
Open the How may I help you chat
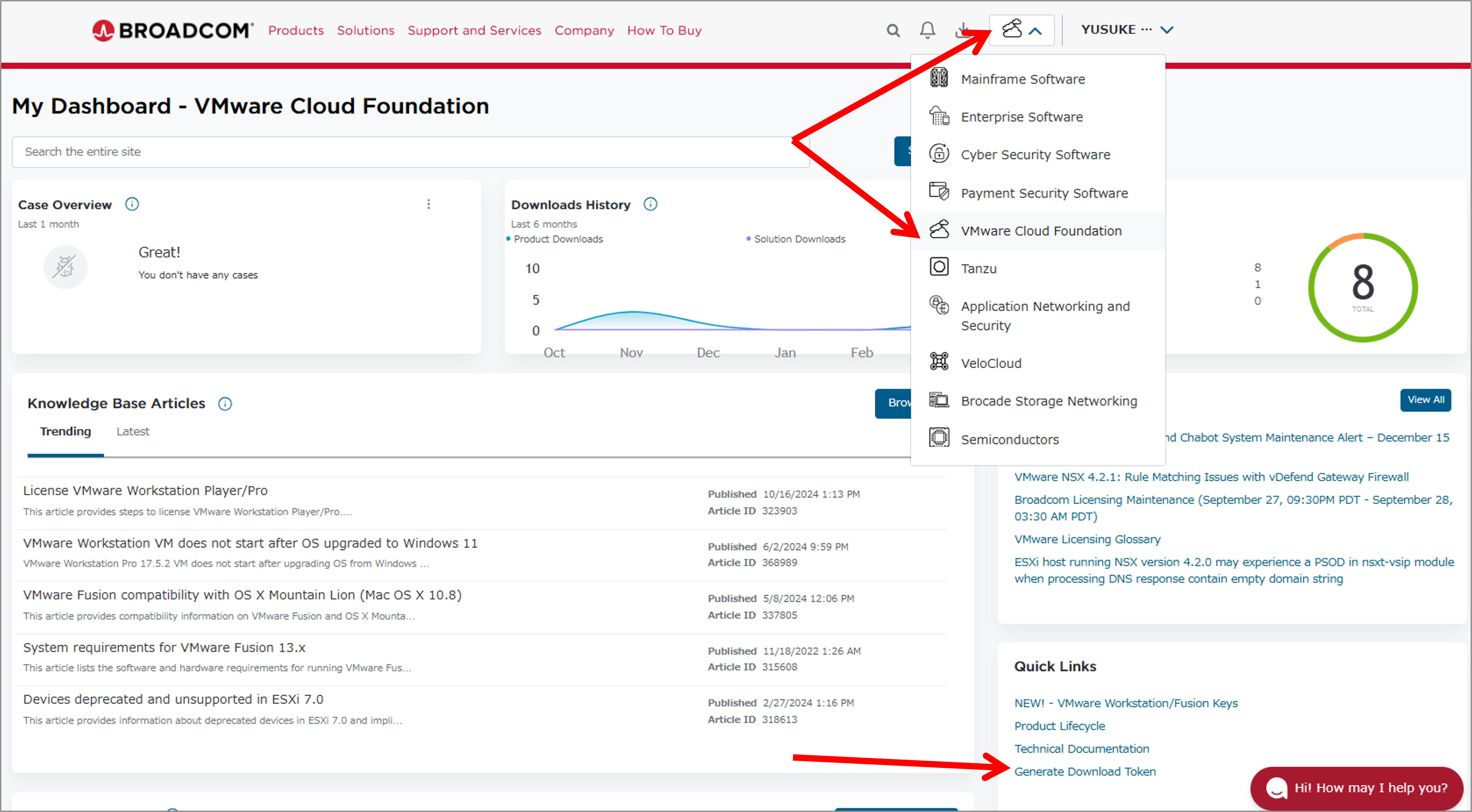1356,788
